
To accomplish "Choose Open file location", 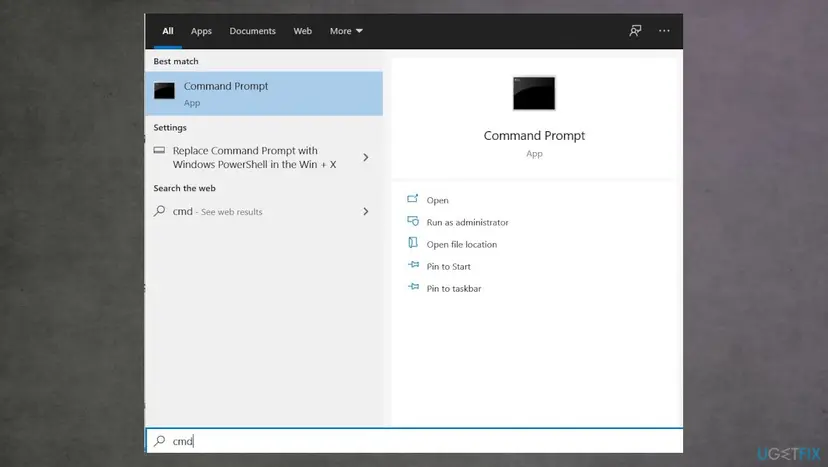I will pyautogui.click(x=462, y=245).
